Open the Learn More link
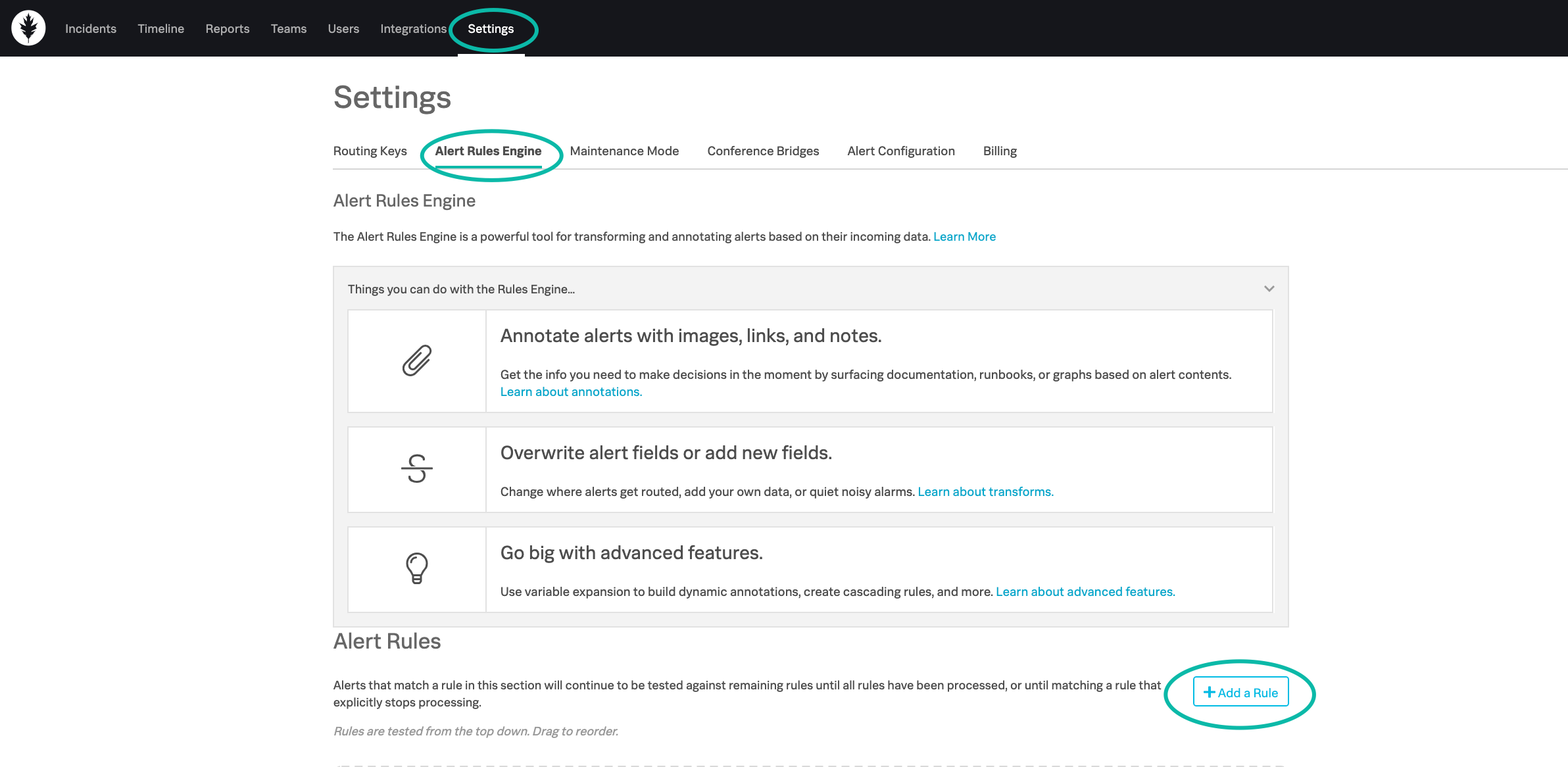This screenshot has height=767, width=1568. click(964, 236)
